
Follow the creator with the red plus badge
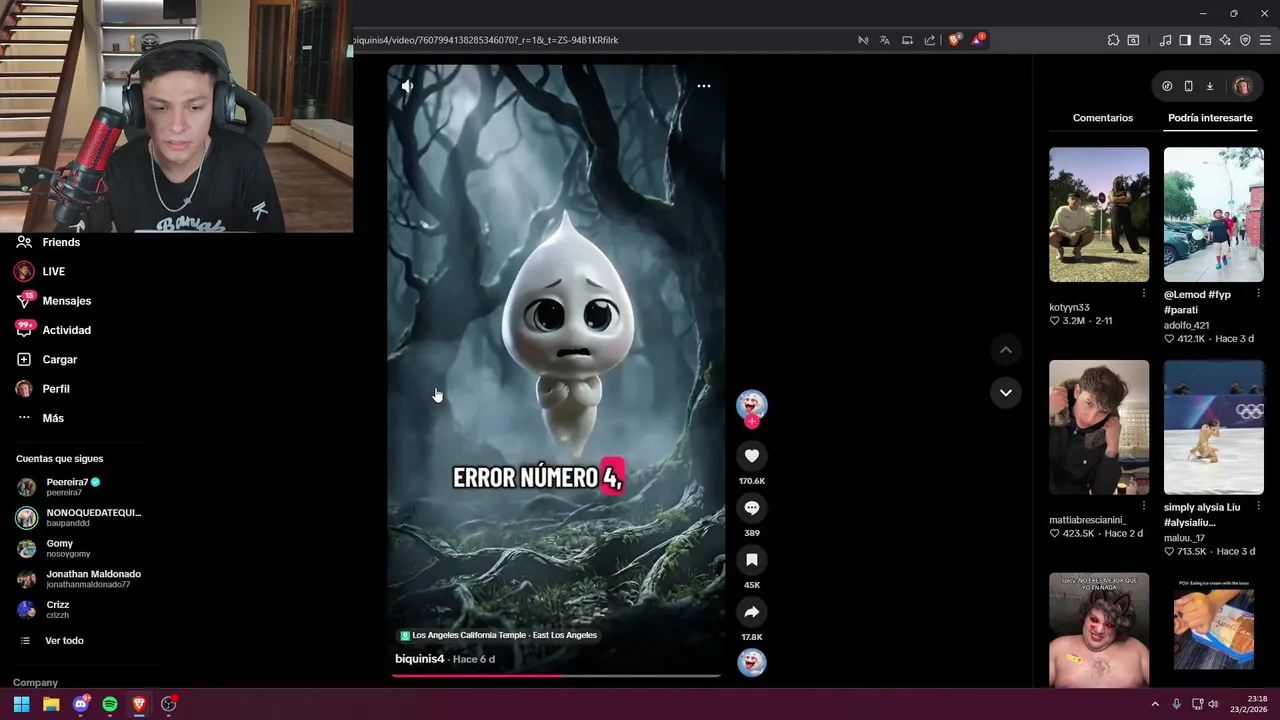click(x=752, y=422)
